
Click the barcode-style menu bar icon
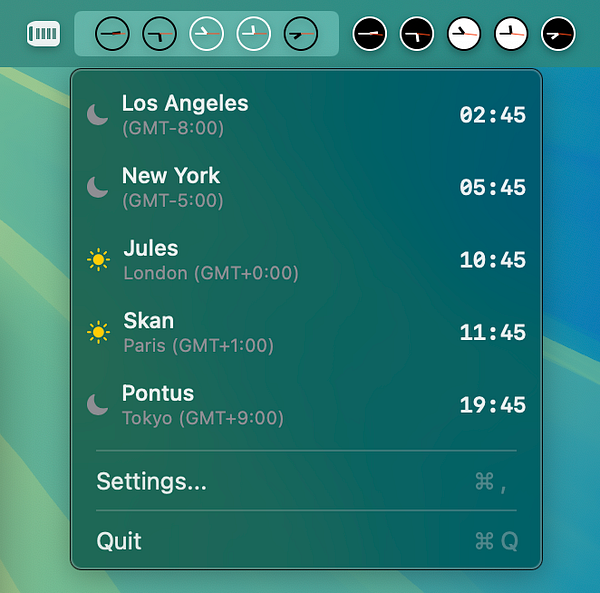click(x=44, y=34)
